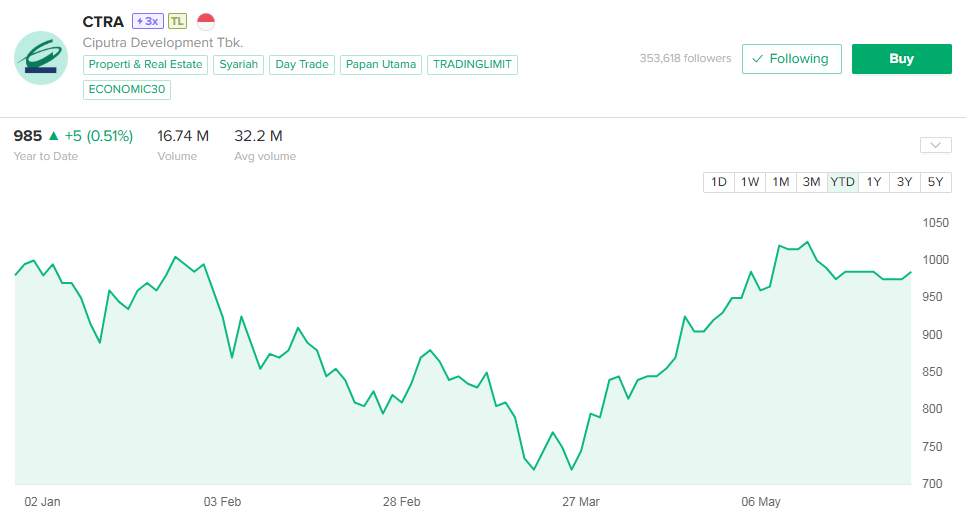The width and height of the screenshot is (966, 521).
Task: Select the 1M chart period
Action: (781, 182)
